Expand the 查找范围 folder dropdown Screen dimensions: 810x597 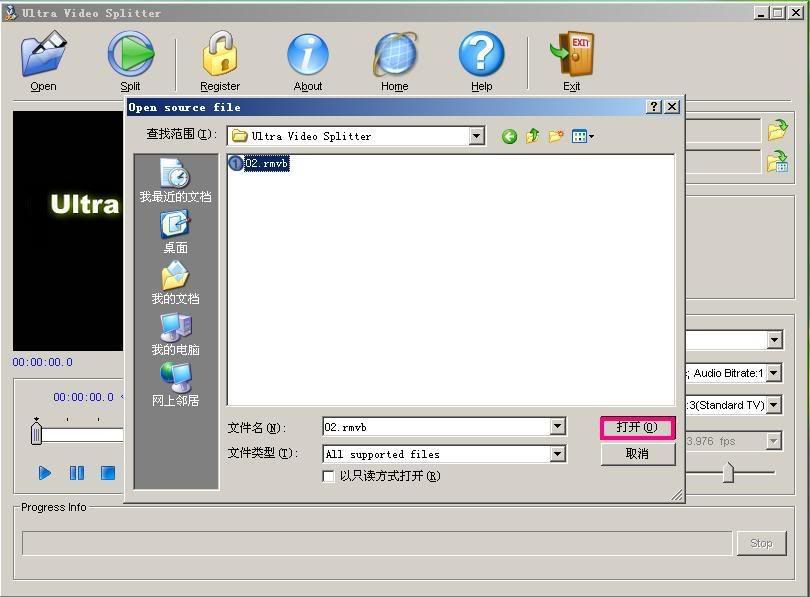(x=476, y=136)
